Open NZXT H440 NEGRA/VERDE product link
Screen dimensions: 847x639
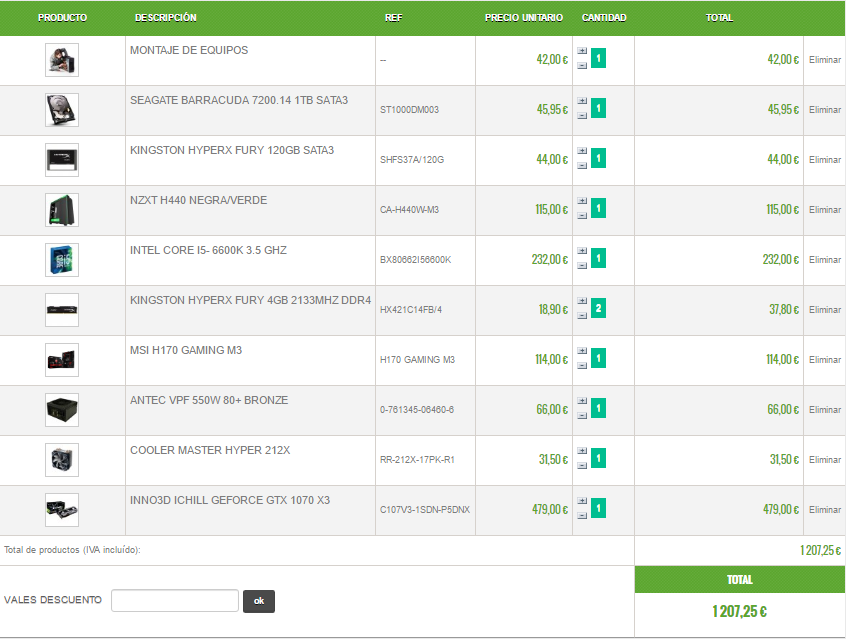pos(198,200)
